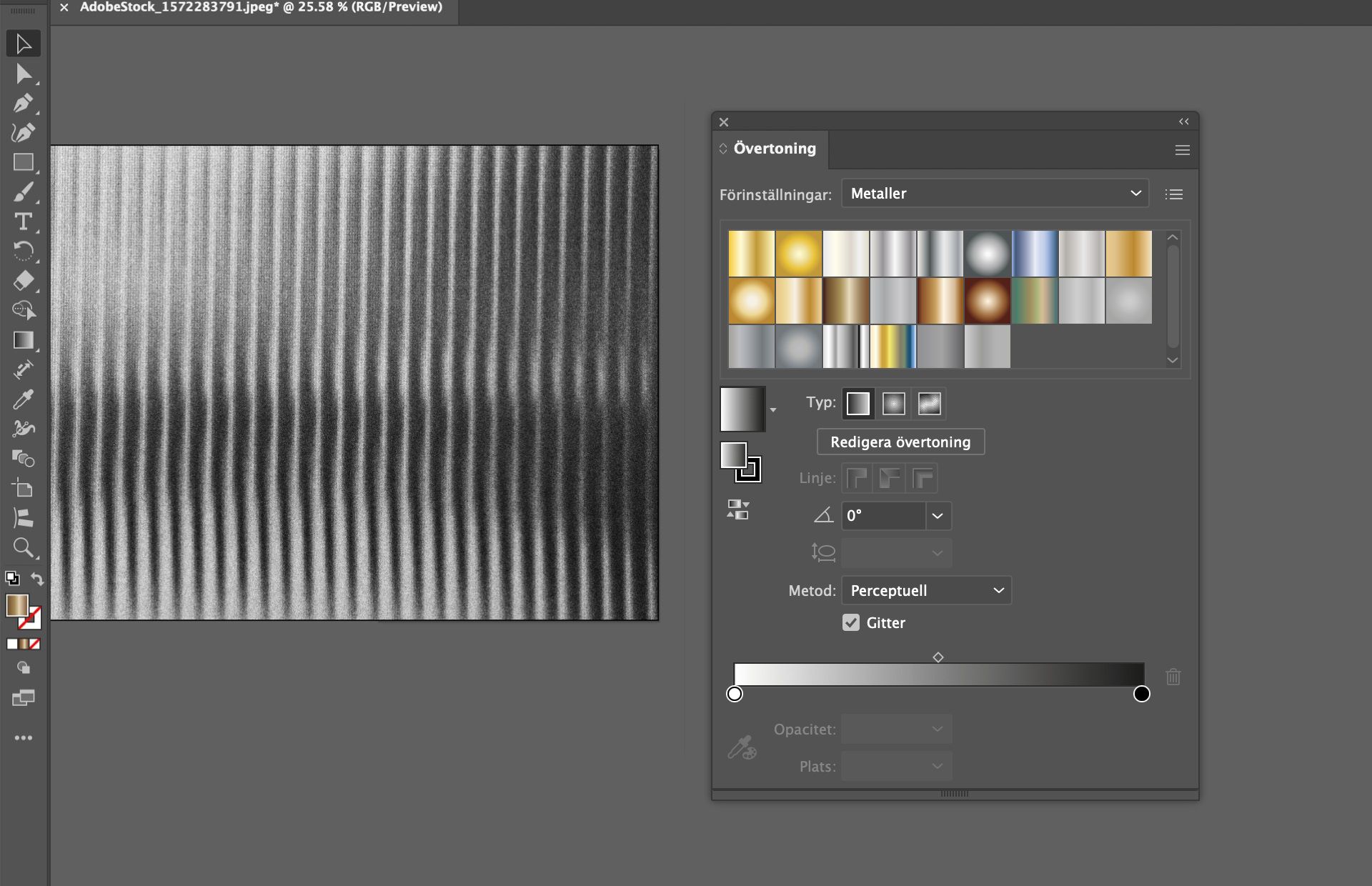The height and width of the screenshot is (886, 1372).
Task: Activate the Pen tool
Action: (24, 102)
